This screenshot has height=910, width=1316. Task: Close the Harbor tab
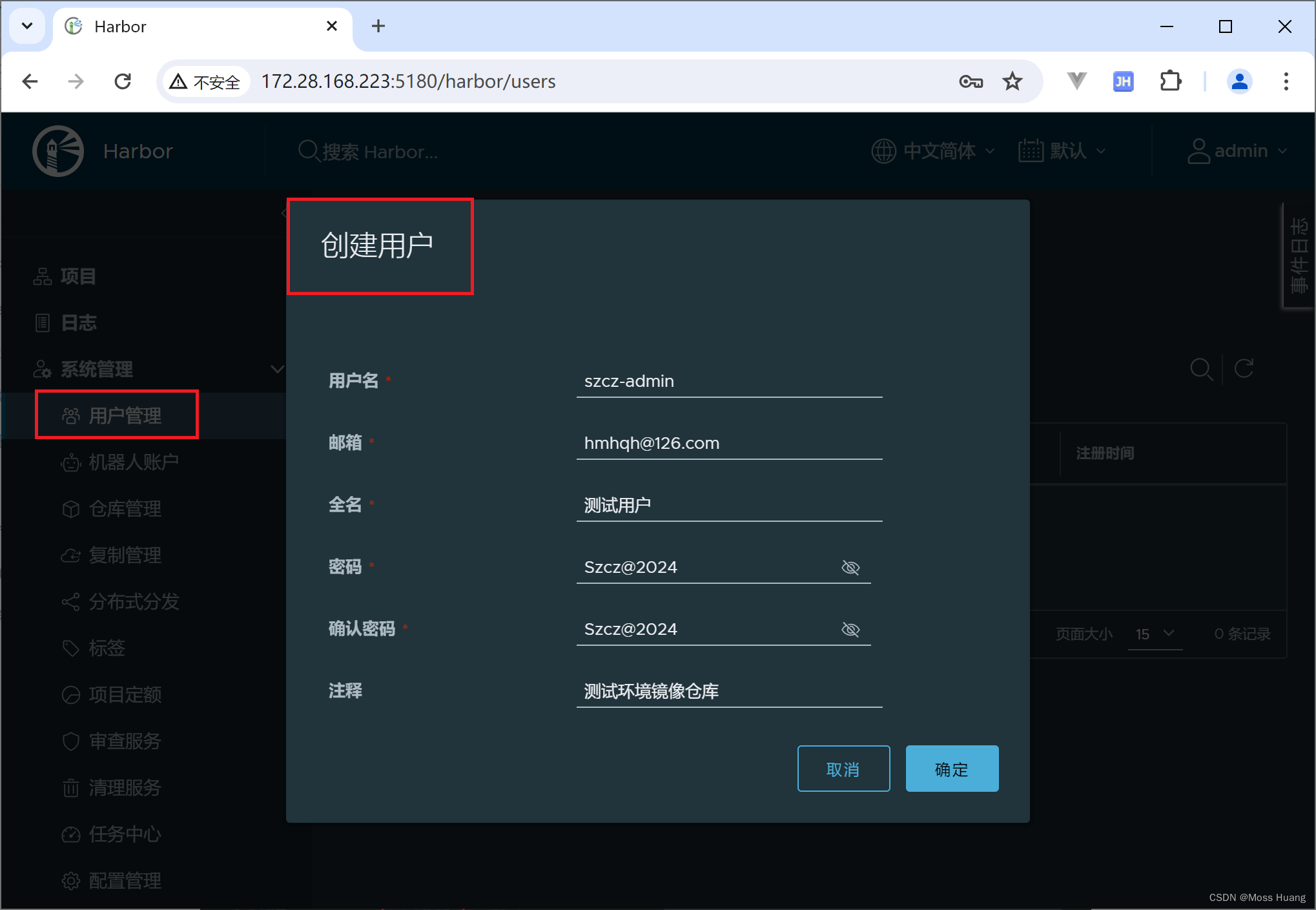tap(332, 26)
